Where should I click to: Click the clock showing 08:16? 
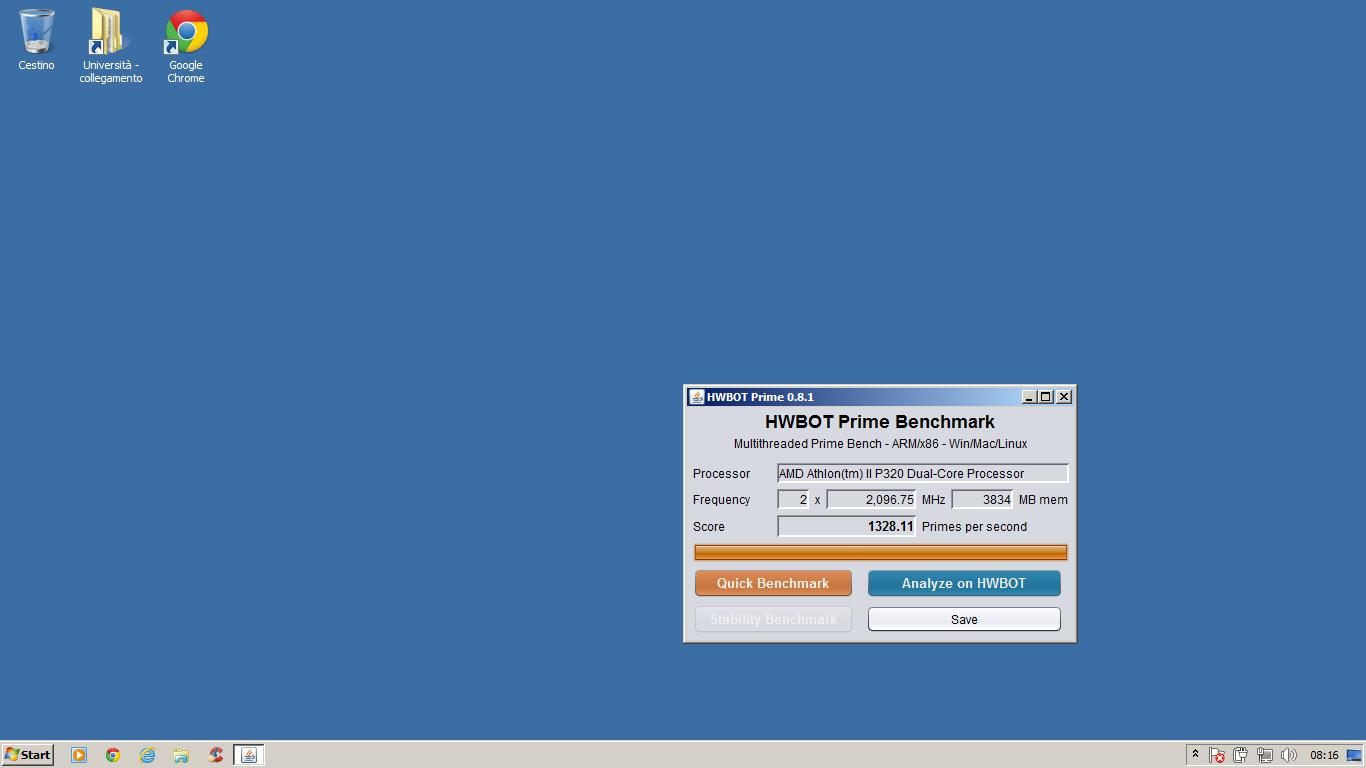tap(1324, 755)
